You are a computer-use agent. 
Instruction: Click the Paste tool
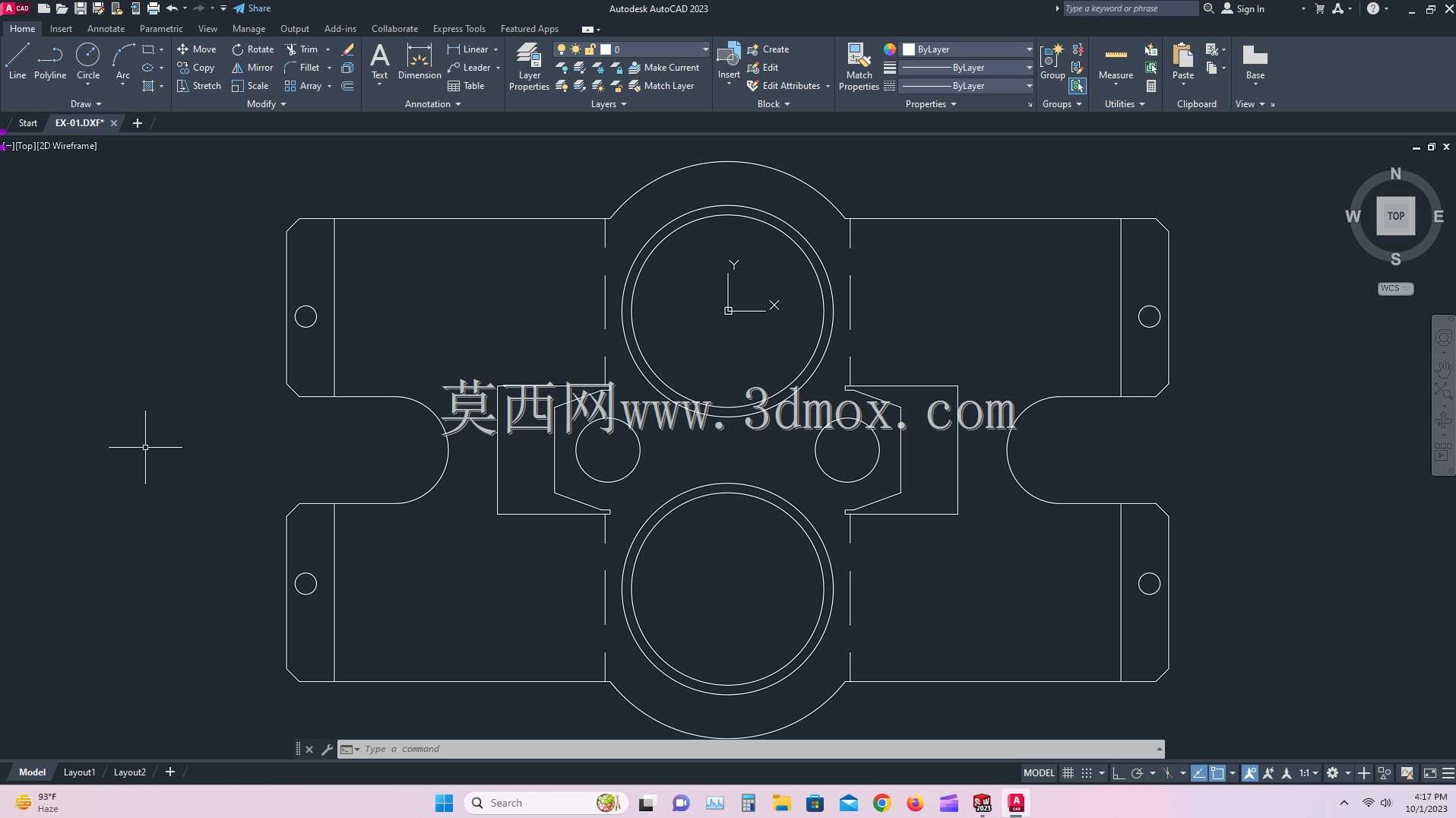pos(1183,61)
